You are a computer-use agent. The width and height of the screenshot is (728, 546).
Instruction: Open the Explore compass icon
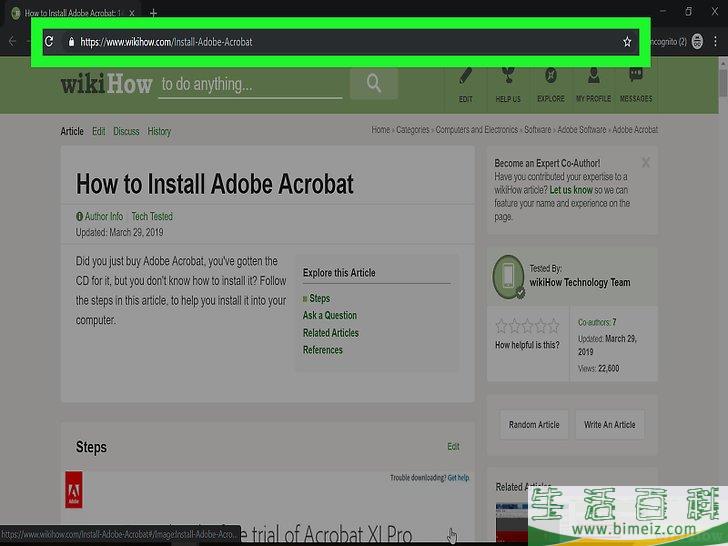click(551, 84)
